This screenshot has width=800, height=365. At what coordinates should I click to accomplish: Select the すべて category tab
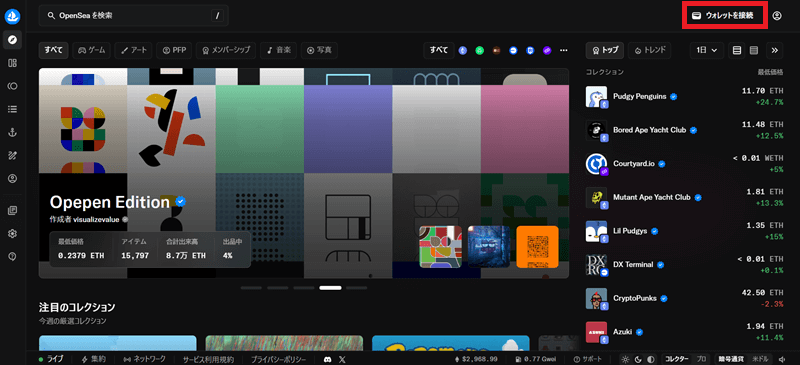pyautogui.click(x=53, y=50)
